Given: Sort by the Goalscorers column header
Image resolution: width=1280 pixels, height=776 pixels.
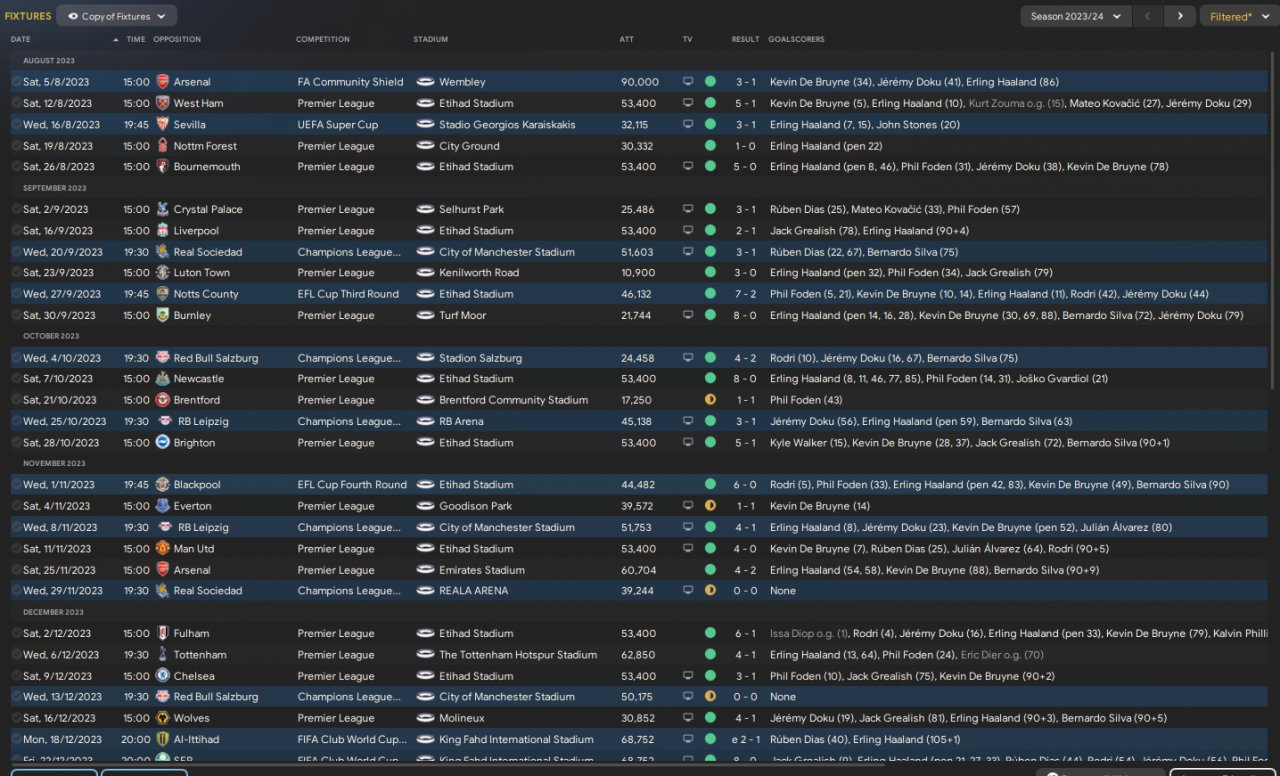Looking at the screenshot, I should 797,40.
